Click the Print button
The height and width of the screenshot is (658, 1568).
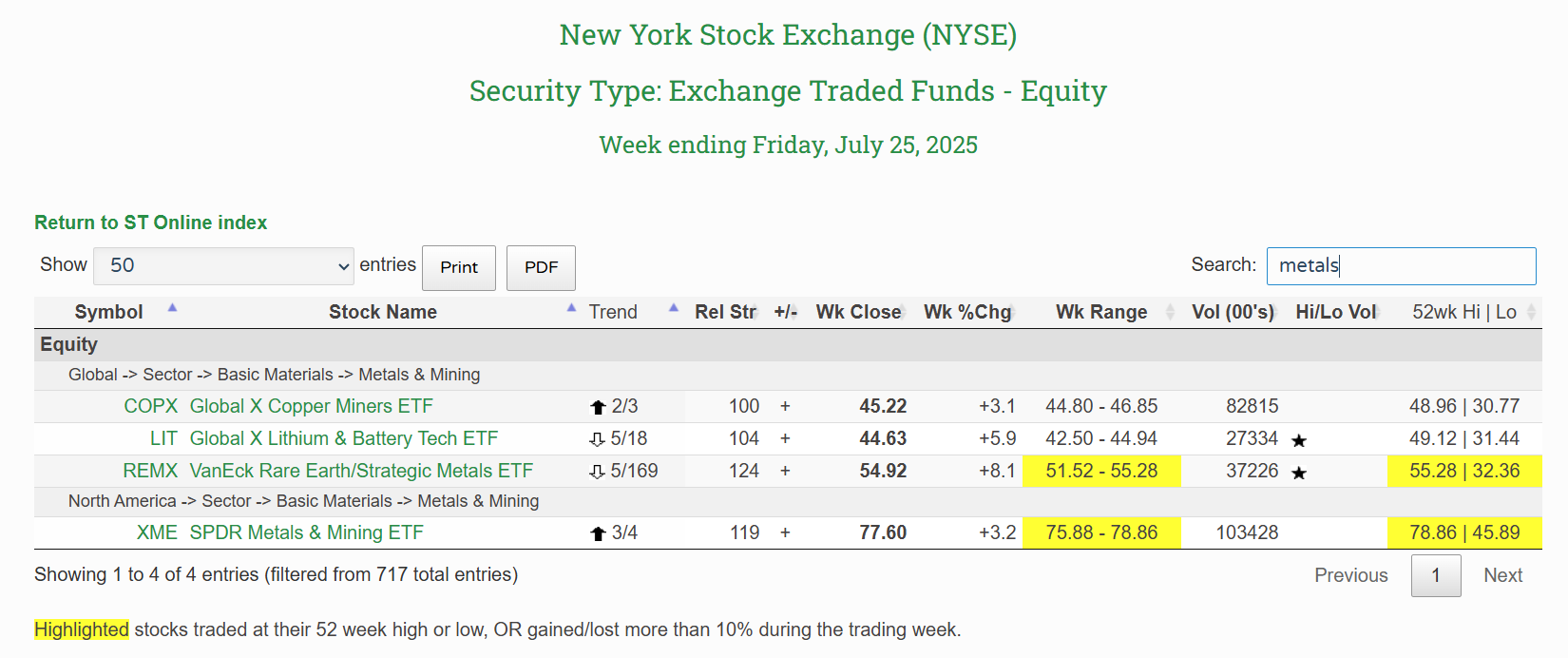(459, 267)
